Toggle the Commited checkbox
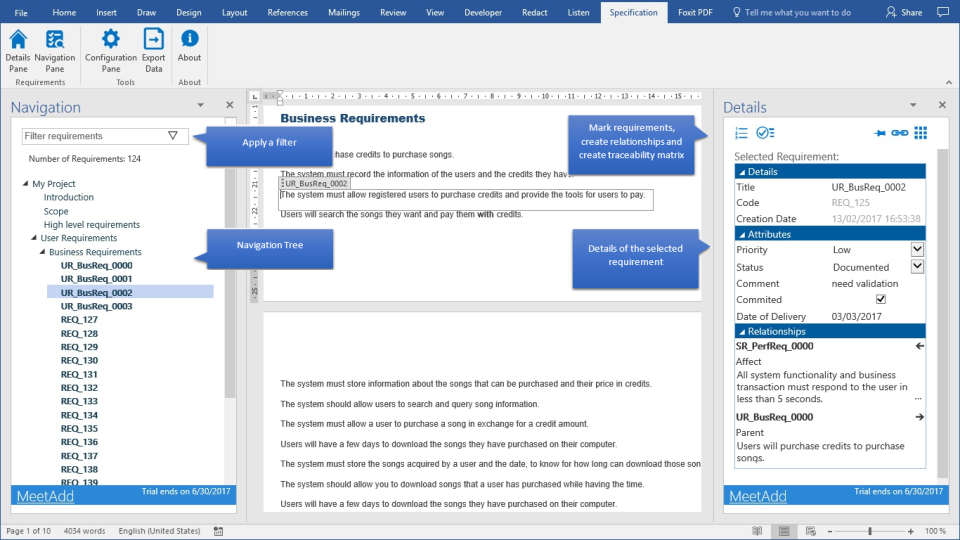960x540 pixels. point(880,299)
